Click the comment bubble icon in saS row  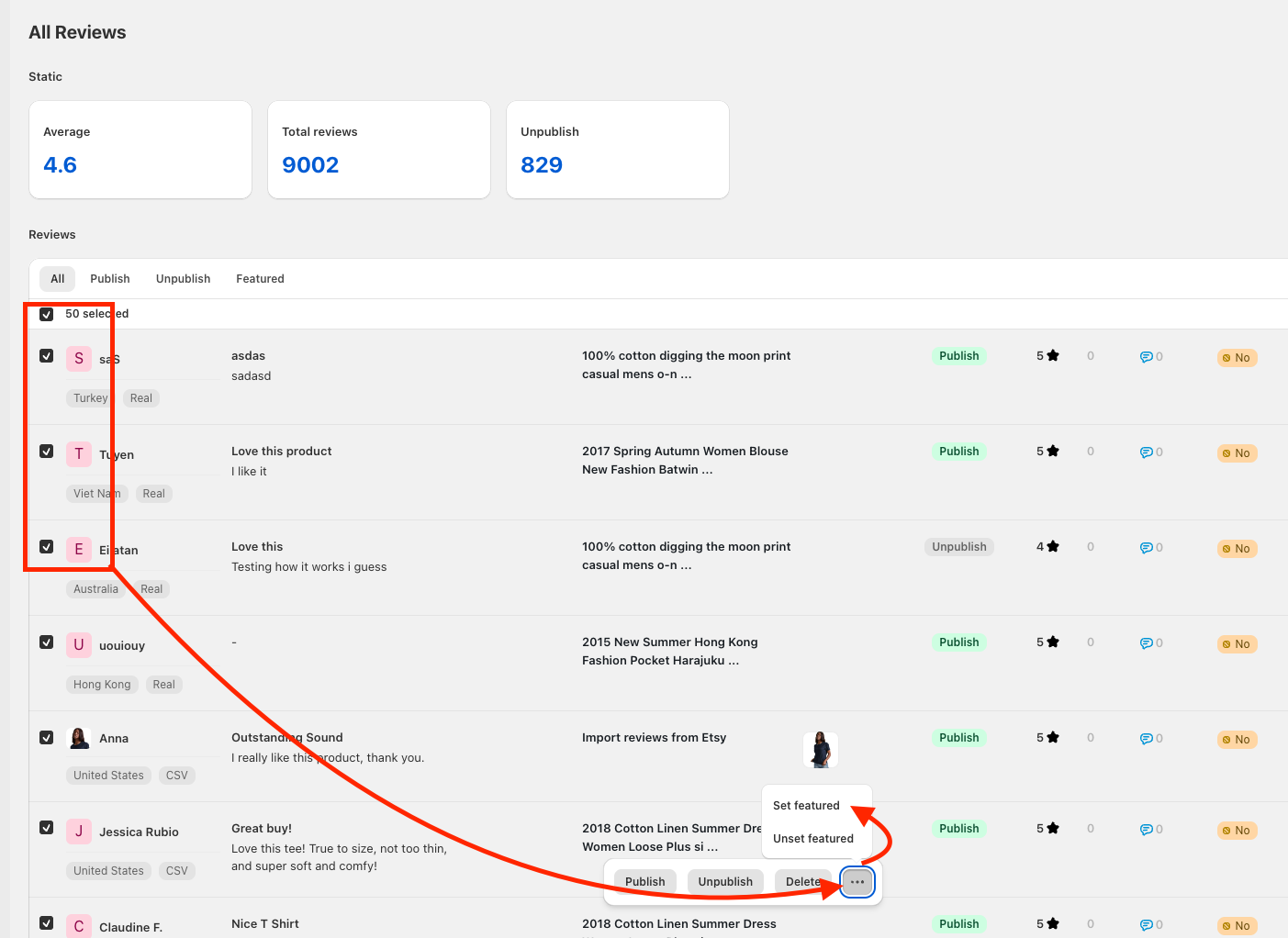(1147, 357)
